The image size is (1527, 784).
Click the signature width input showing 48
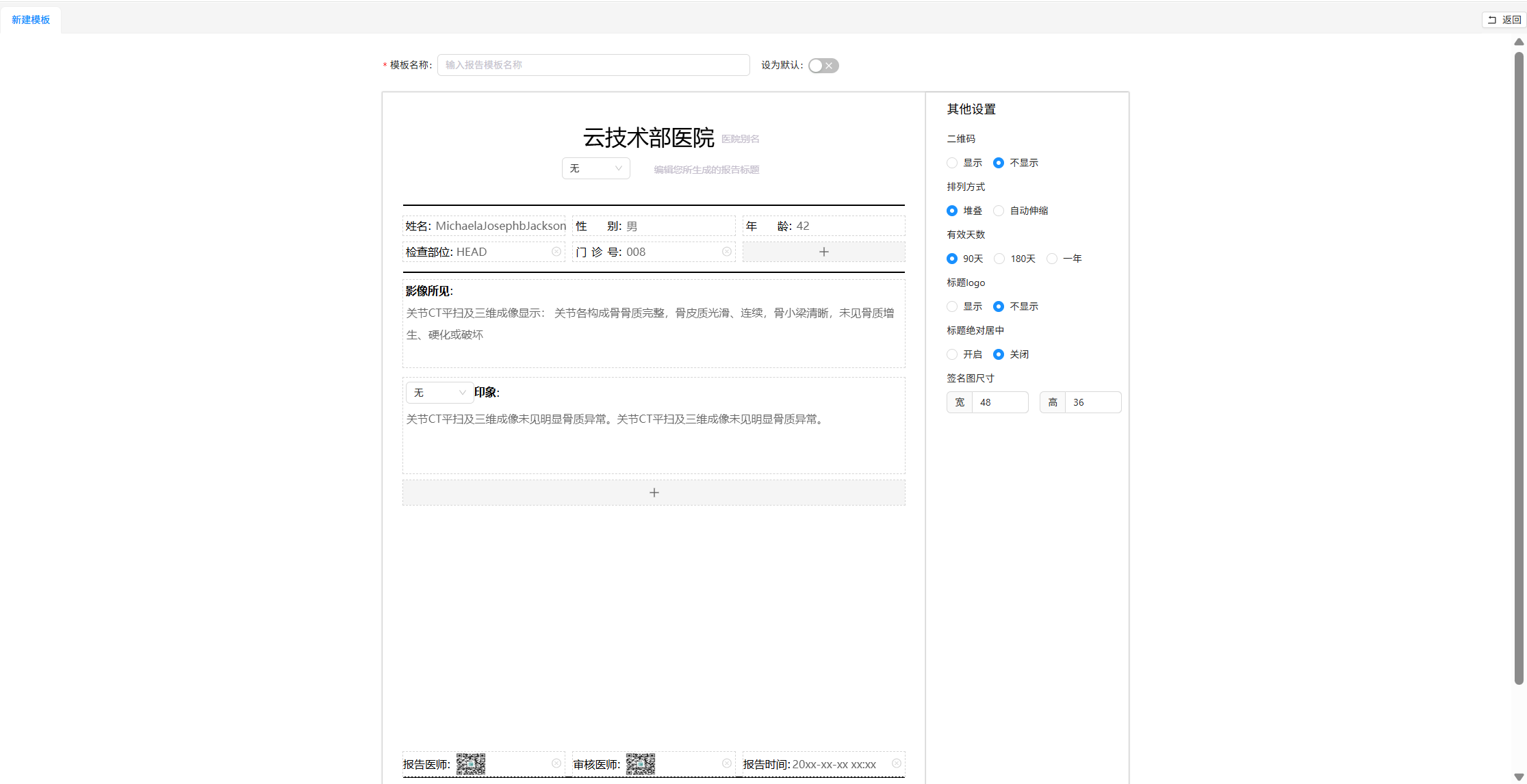tap(1001, 402)
